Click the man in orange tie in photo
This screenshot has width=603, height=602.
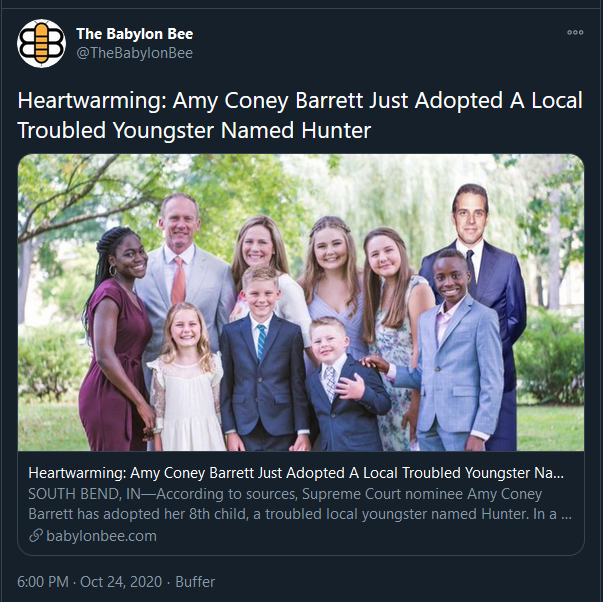tap(183, 269)
